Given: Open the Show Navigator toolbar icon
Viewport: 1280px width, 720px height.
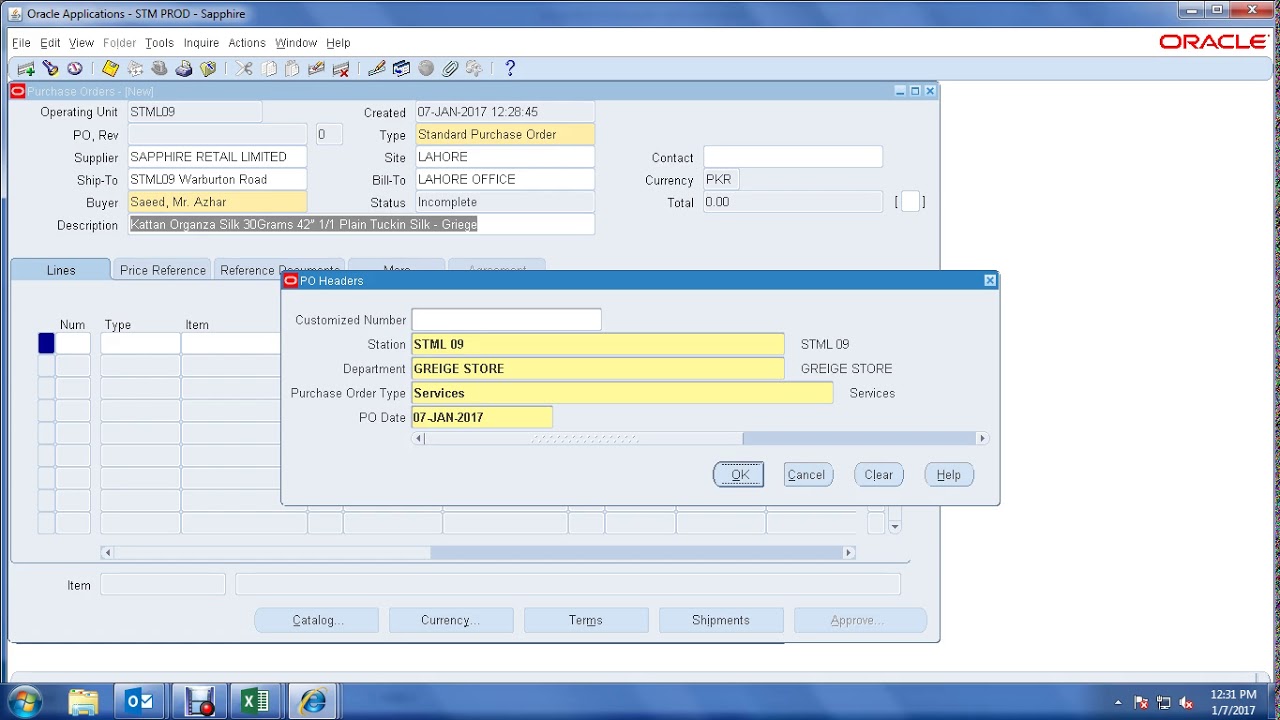Looking at the screenshot, I should (x=74, y=68).
